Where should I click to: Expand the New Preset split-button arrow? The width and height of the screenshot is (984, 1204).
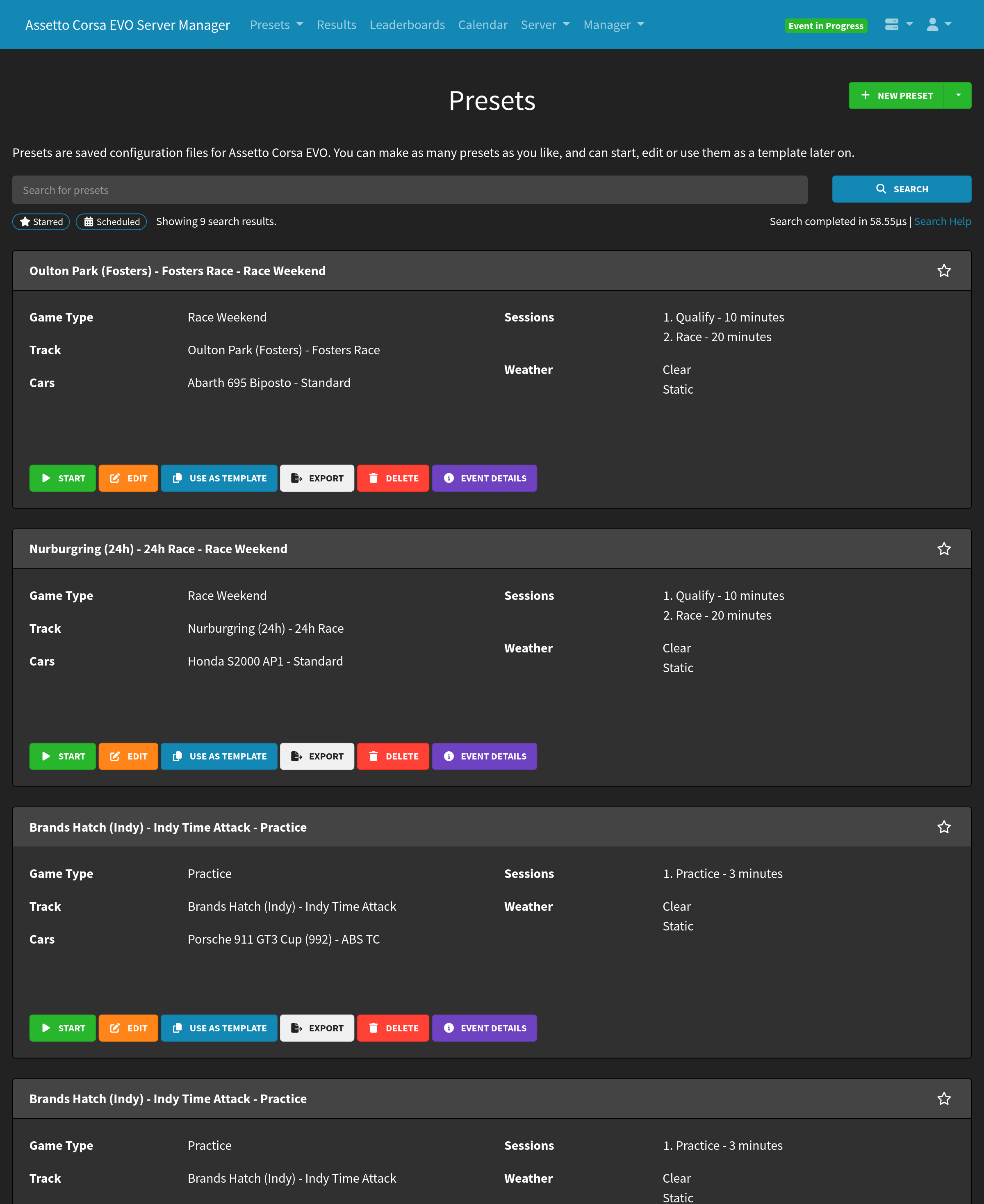[x=958, y=95]
